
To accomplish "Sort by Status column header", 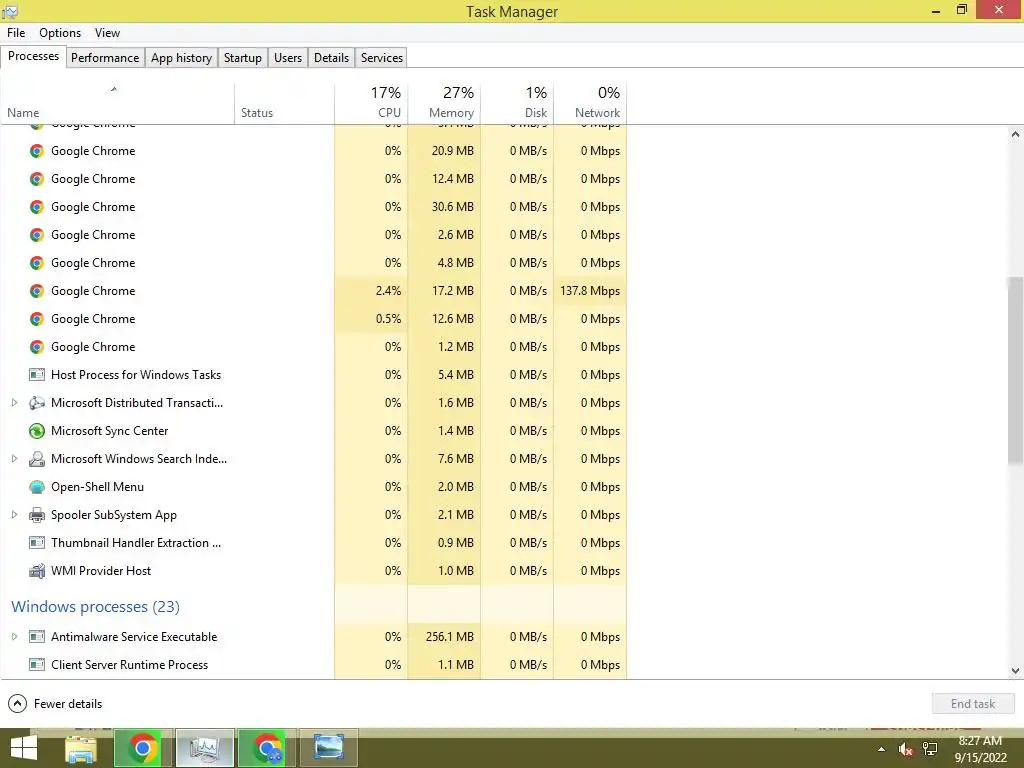I will [x=284, y=103].
